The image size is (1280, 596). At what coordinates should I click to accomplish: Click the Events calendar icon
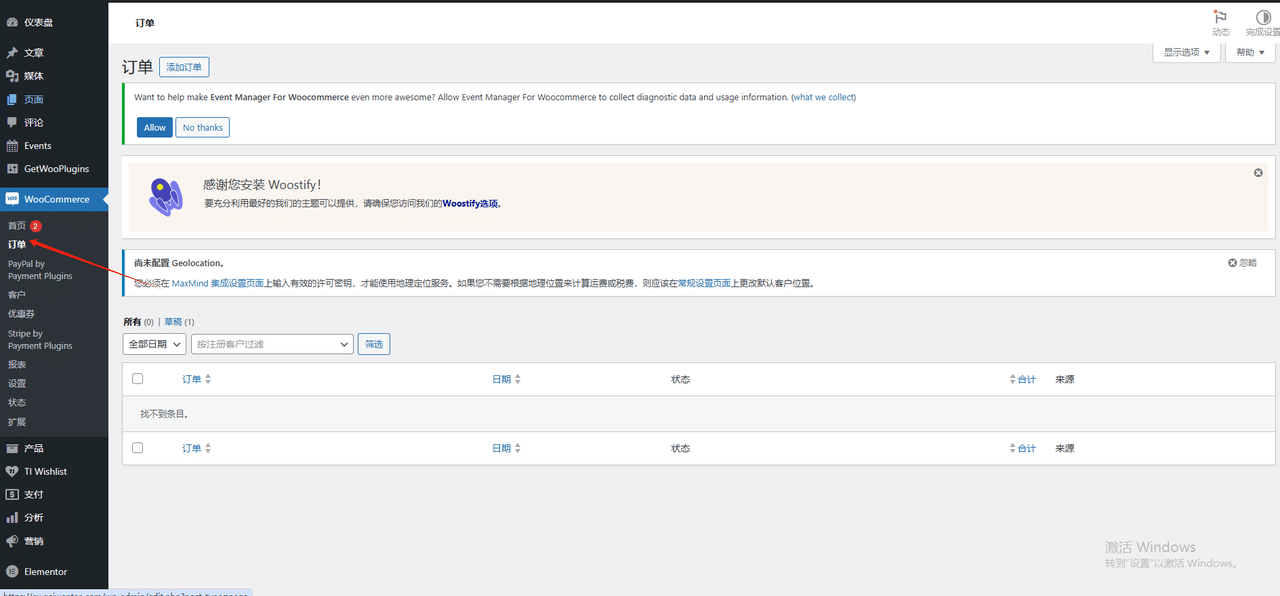click(x=12, y=146)
